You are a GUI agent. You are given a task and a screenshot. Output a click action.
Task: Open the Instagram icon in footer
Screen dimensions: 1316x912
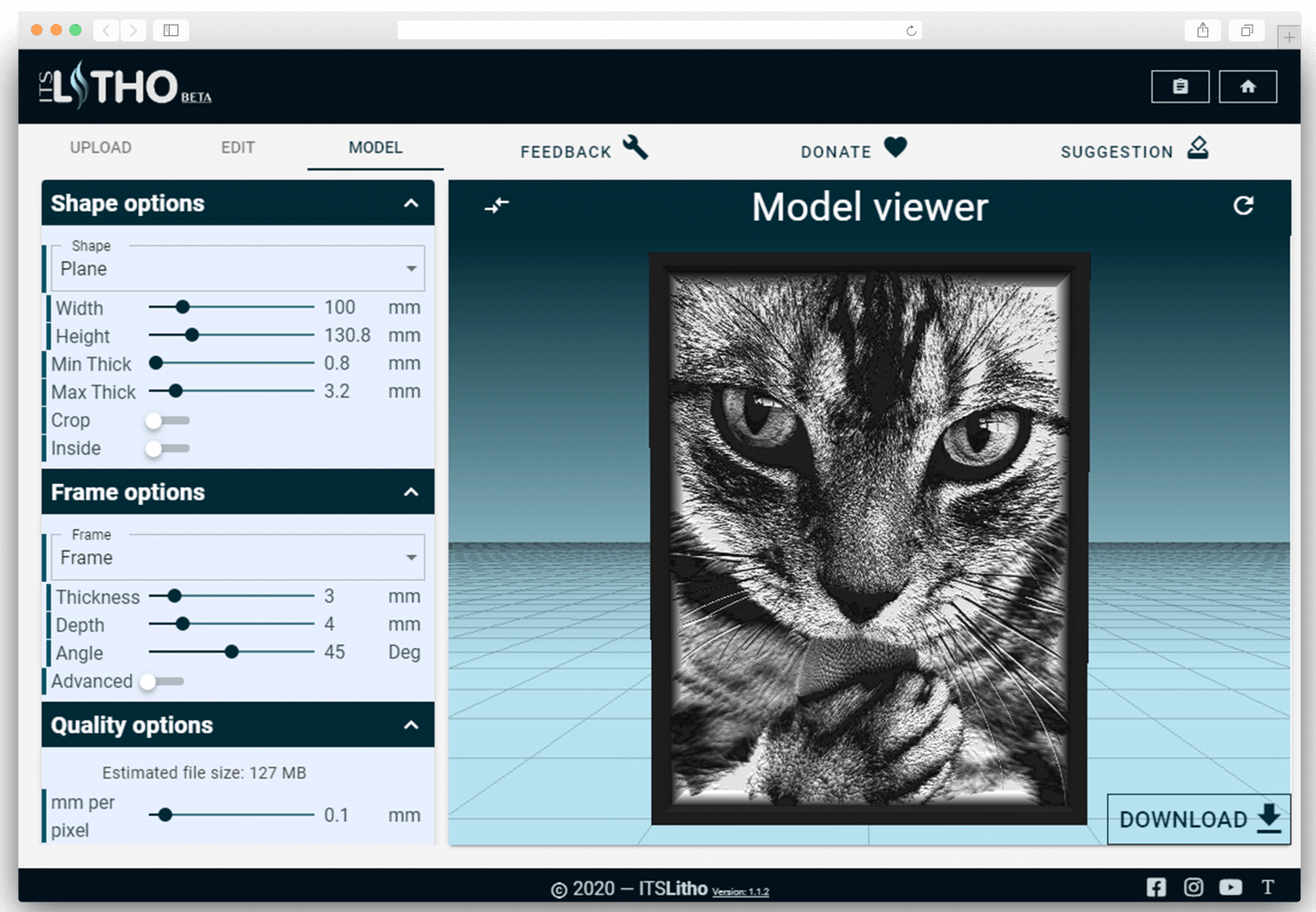click(x=1193, y=887)
